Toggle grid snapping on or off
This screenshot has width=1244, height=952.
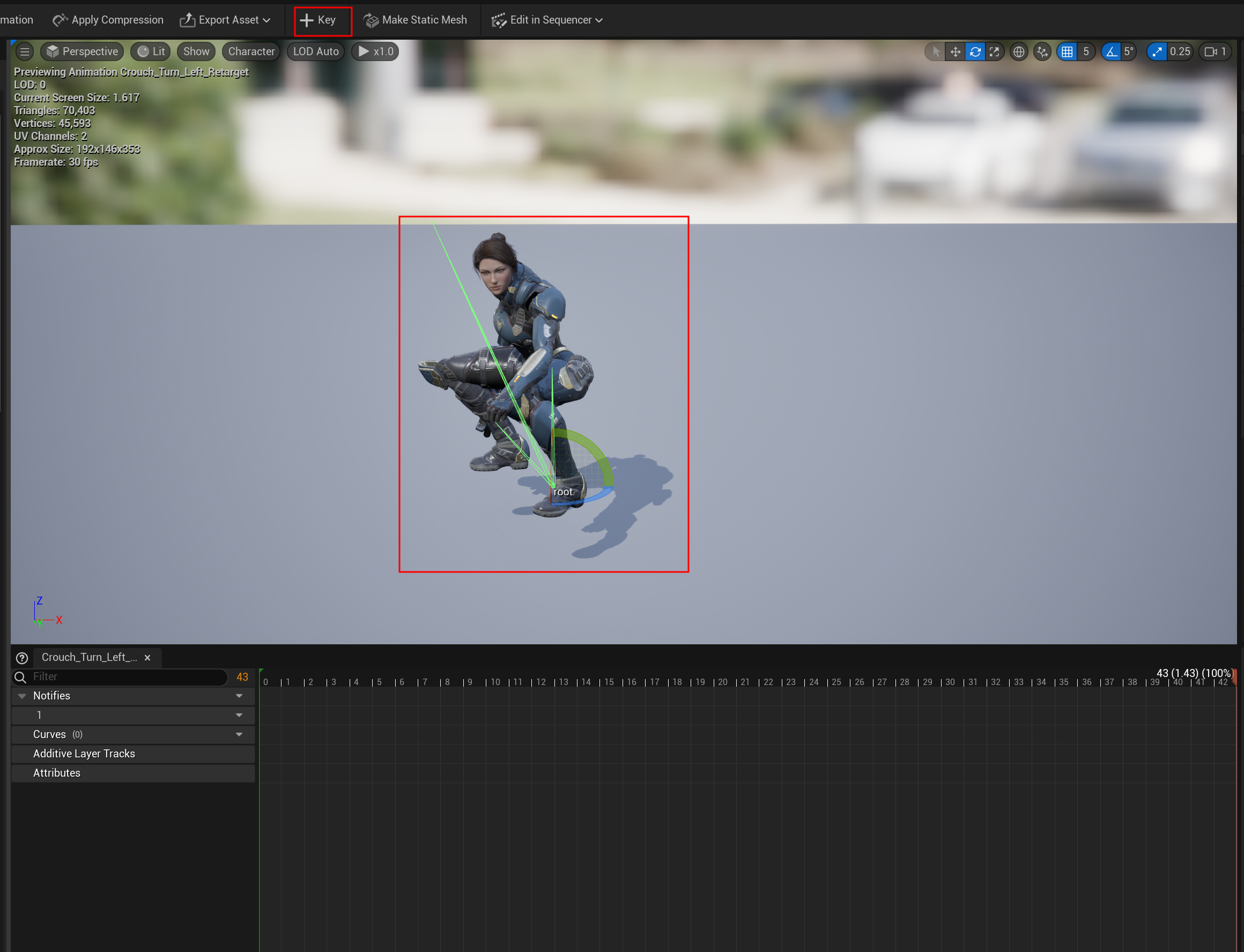coord(1067,51)
